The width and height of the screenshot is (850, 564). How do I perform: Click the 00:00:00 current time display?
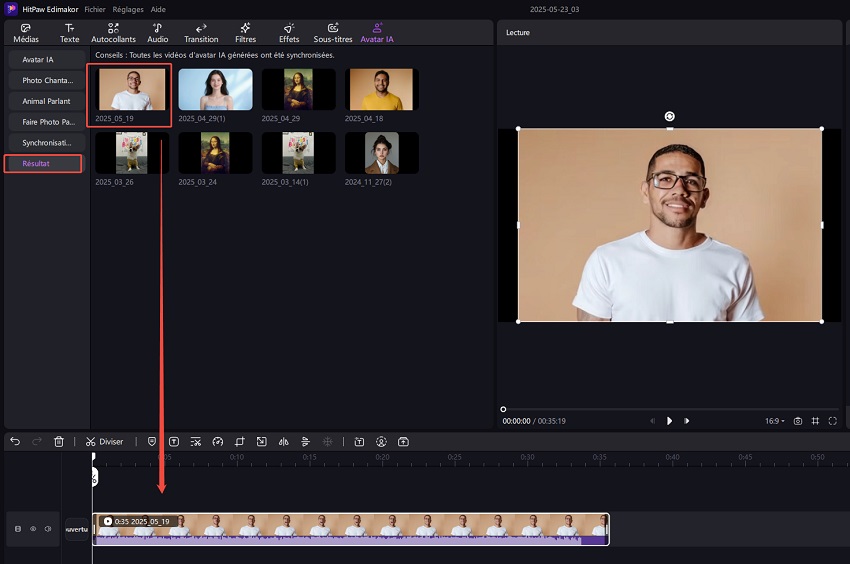[516, 421]
